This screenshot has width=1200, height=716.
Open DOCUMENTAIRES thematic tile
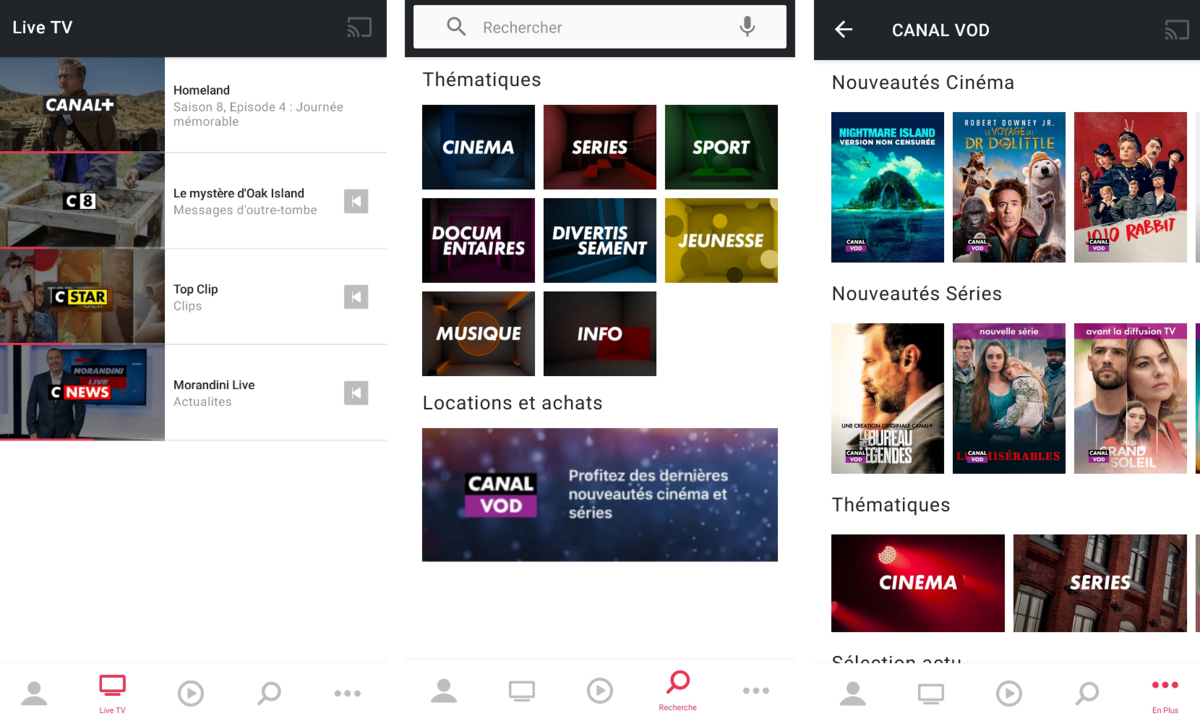(x=478, y=240)
